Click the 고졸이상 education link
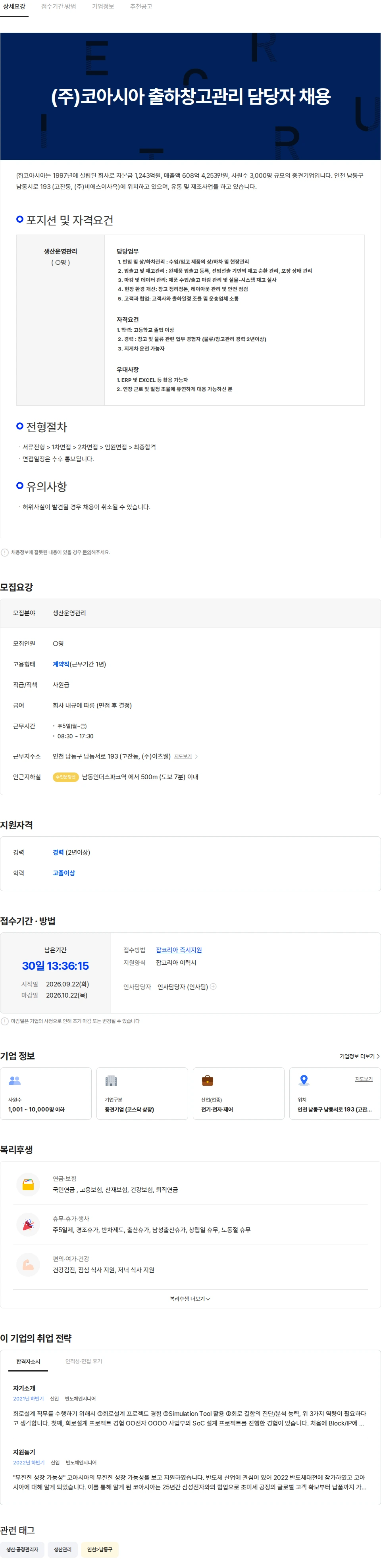This screenshot has height=1568, width=381. click(x=64, y=873)
